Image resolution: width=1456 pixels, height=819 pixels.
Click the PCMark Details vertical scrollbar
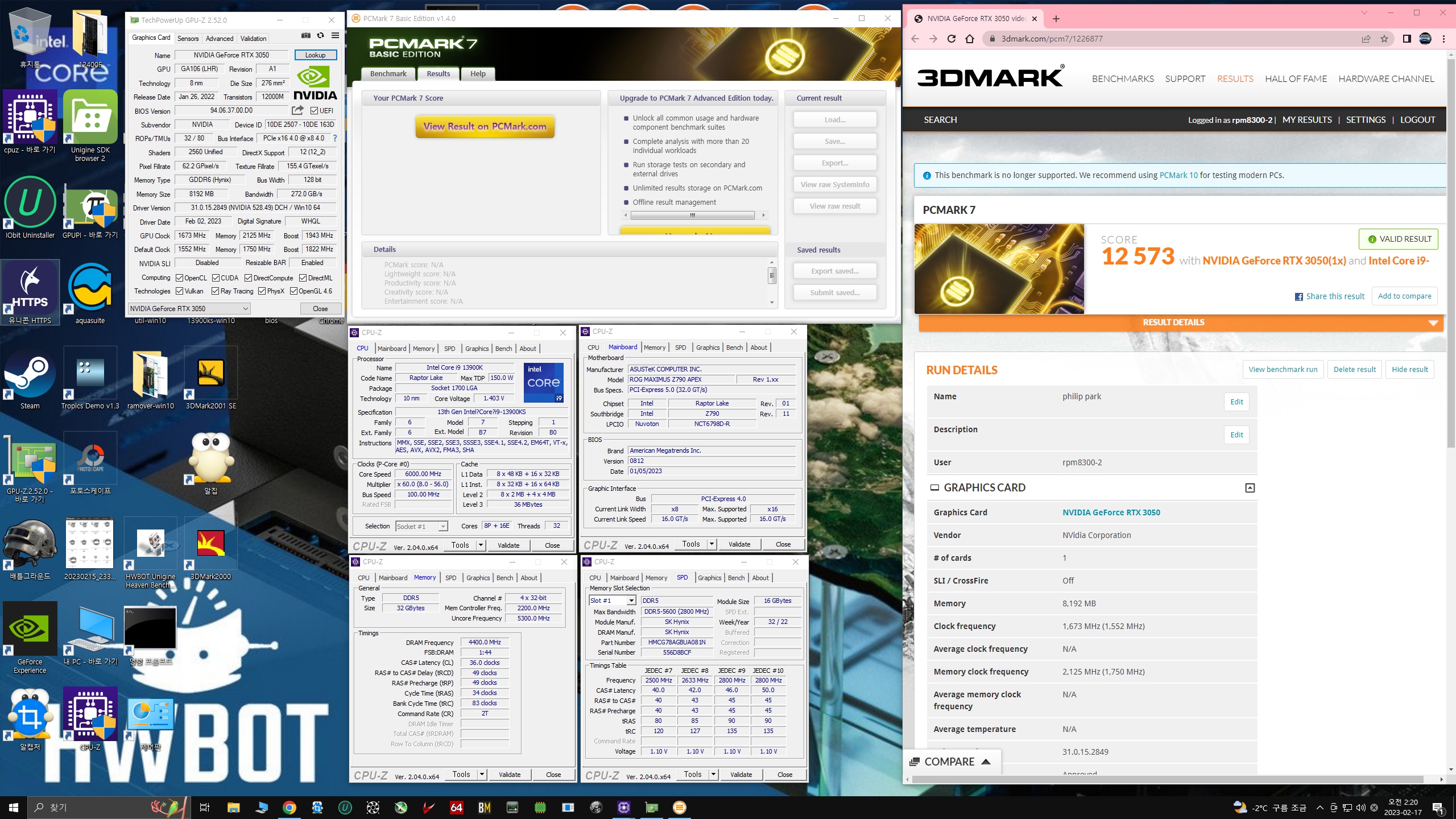click(772, 276)
